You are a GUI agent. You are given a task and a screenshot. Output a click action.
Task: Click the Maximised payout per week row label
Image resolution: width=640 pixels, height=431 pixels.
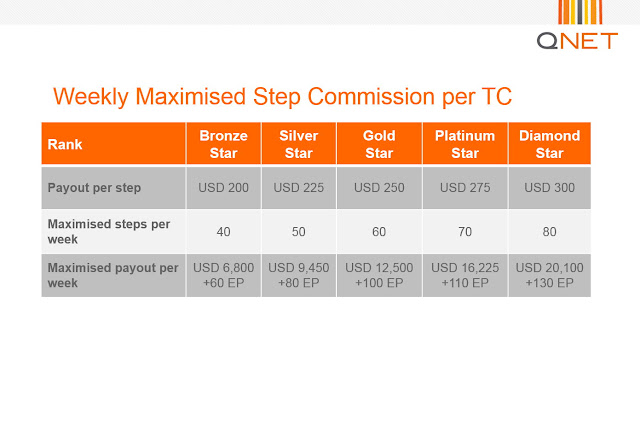click(x=113, y=275)
